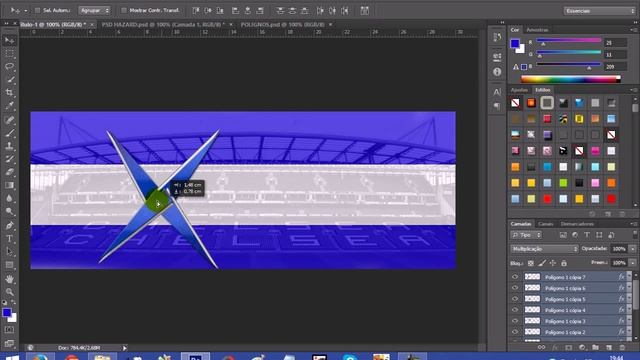
Task: Close the POLIGNOS.psd document tab
Action: [x=330, y=24]
